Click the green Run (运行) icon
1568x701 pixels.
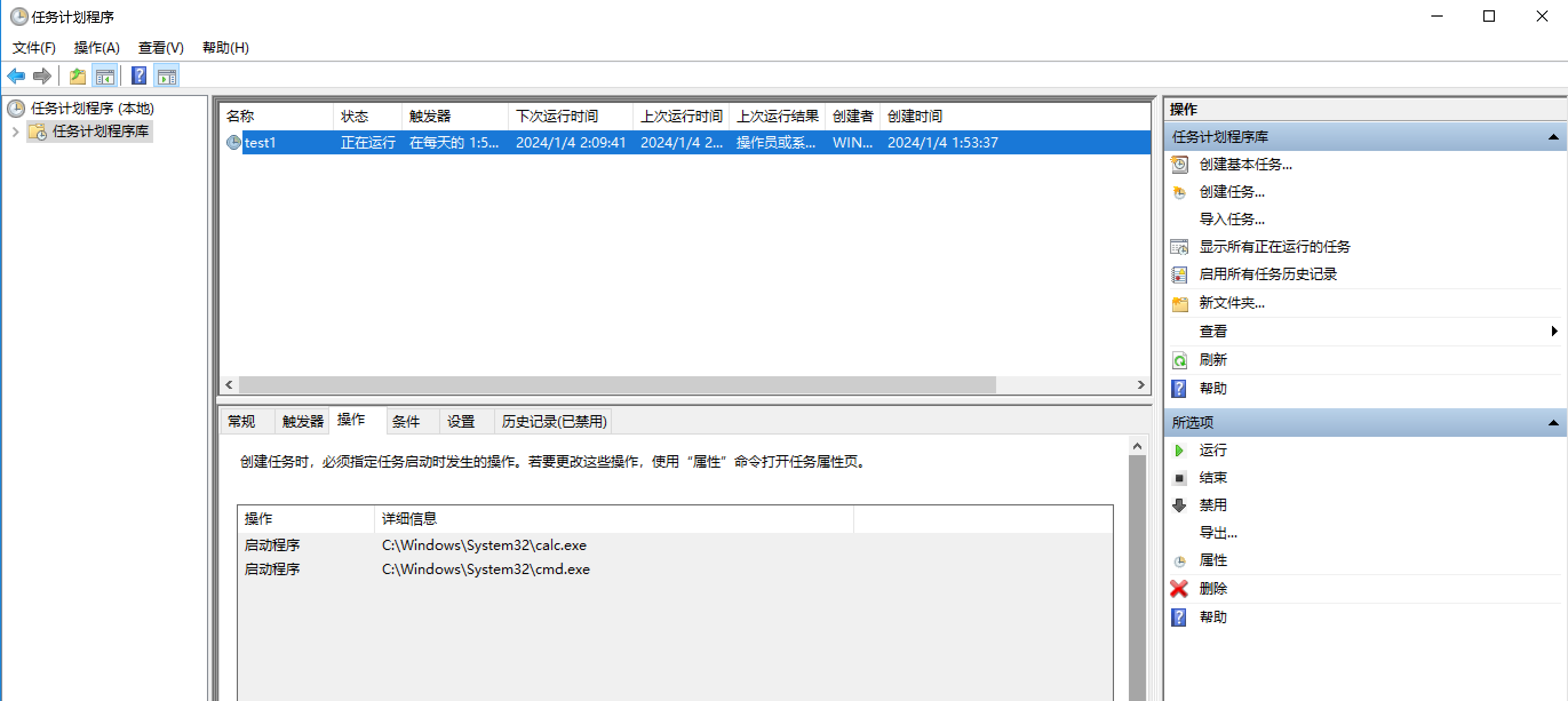pos(1179,451)
